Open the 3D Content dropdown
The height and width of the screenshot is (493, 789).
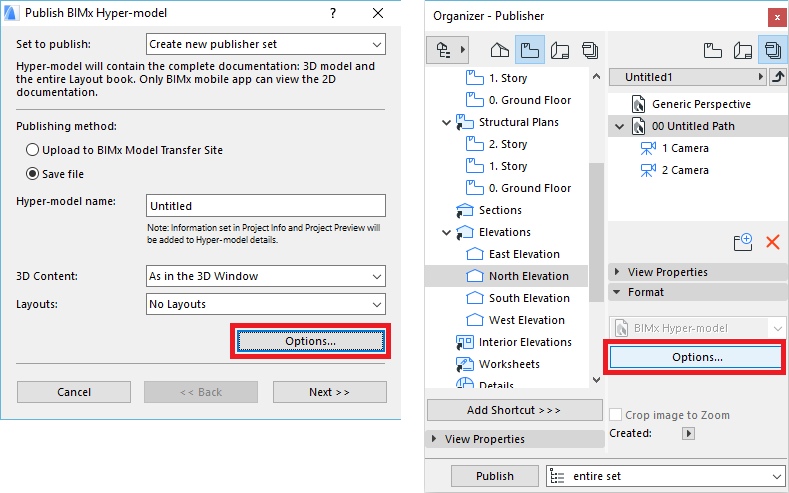click(266, 276)
